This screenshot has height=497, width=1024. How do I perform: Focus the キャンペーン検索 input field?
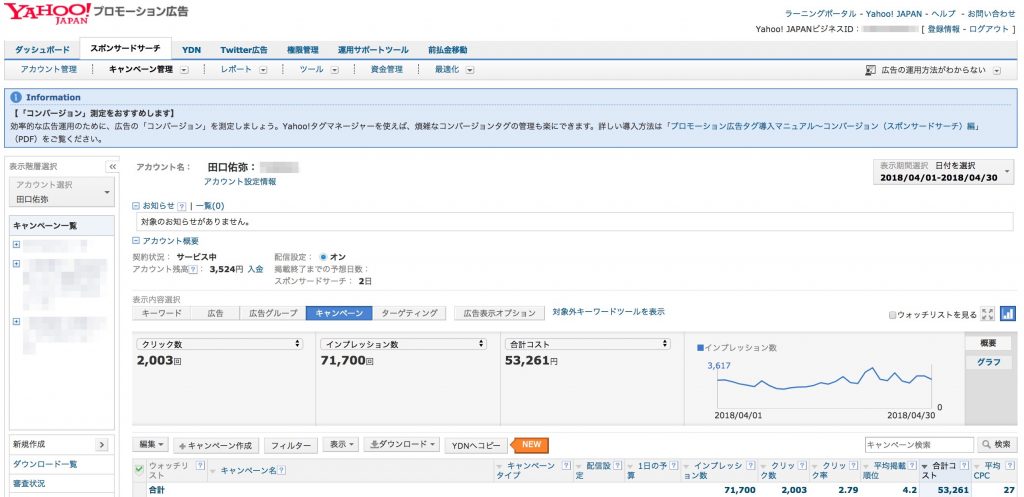coord(918,445)
